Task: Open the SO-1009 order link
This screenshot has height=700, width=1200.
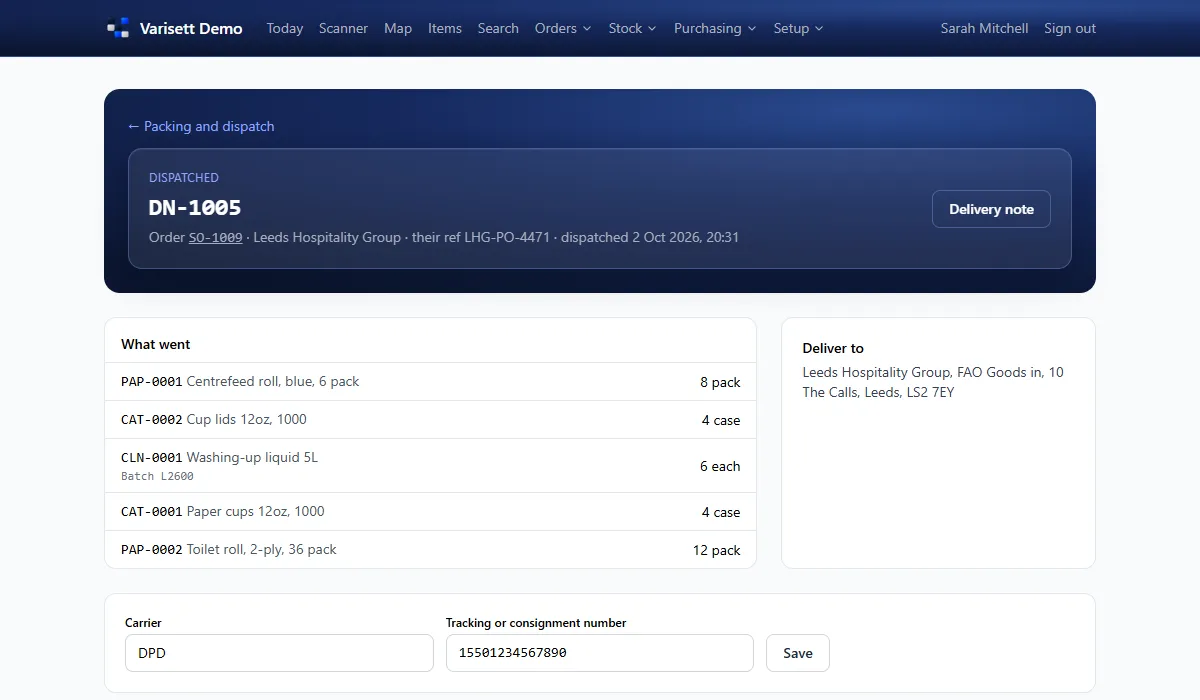Action: 216,238
